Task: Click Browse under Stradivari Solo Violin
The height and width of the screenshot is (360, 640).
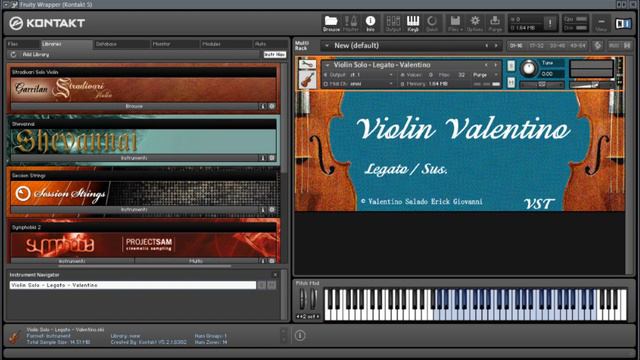Action: point(134,106)
